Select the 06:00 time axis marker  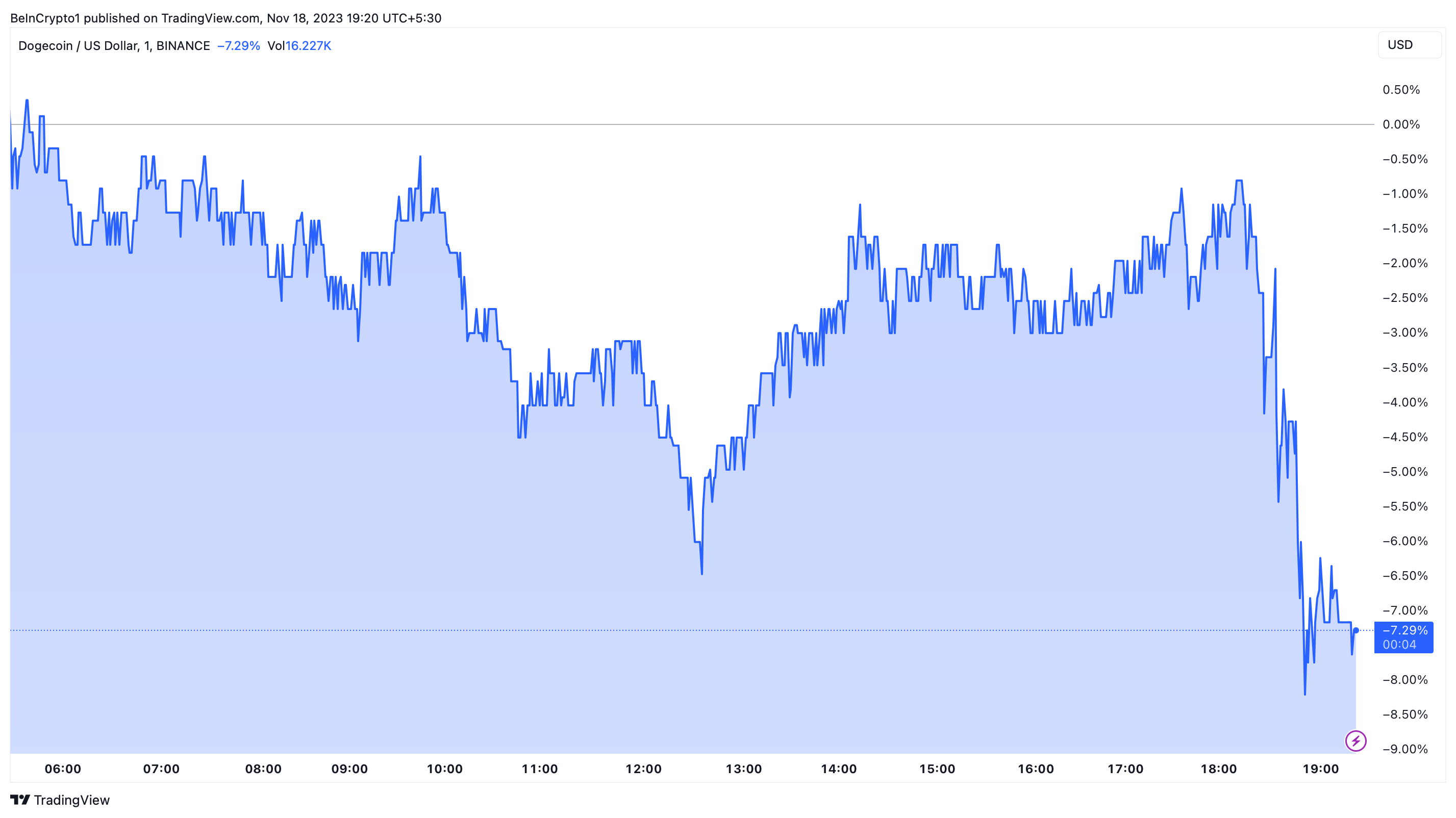coord(63,769)
